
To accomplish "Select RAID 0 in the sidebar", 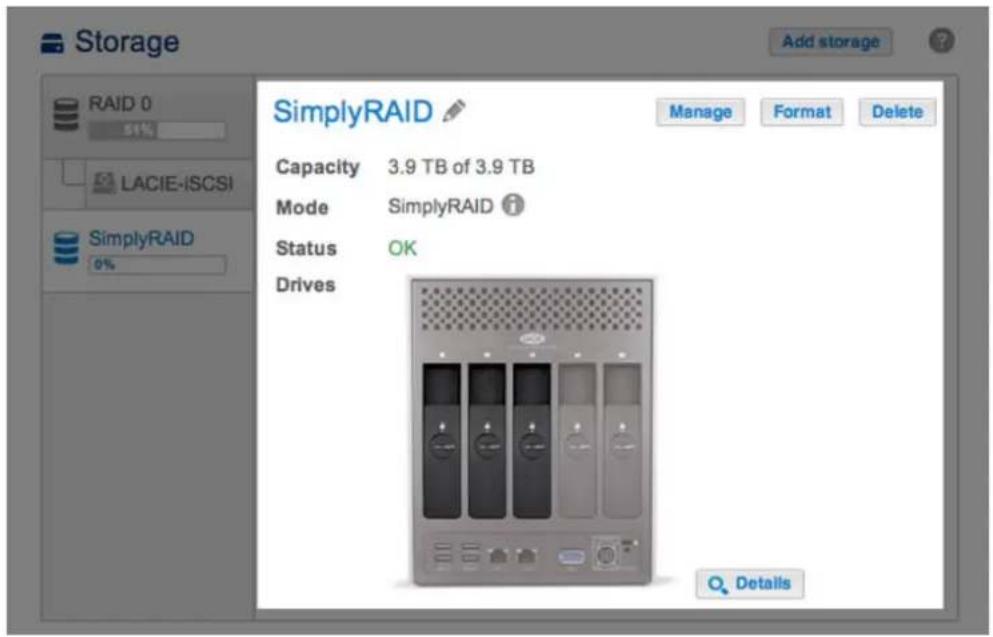I will [x=148, y=117].
